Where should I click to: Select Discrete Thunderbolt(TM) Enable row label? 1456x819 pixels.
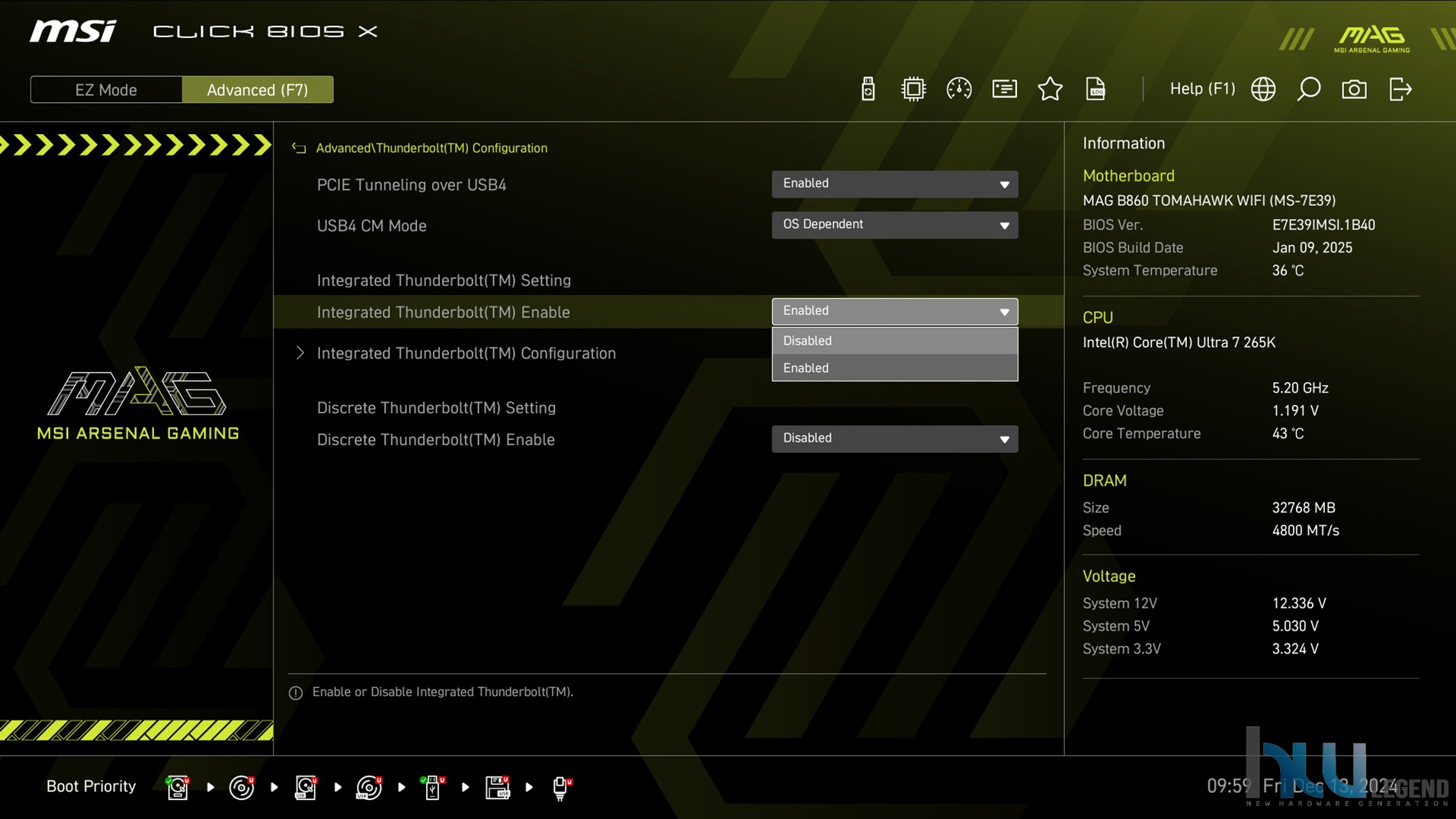(435, 439)
